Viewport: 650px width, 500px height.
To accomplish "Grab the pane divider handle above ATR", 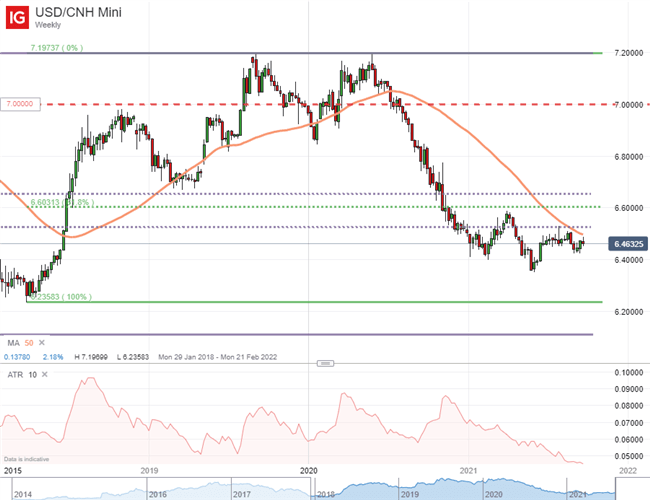I will [x=325, y=364].
